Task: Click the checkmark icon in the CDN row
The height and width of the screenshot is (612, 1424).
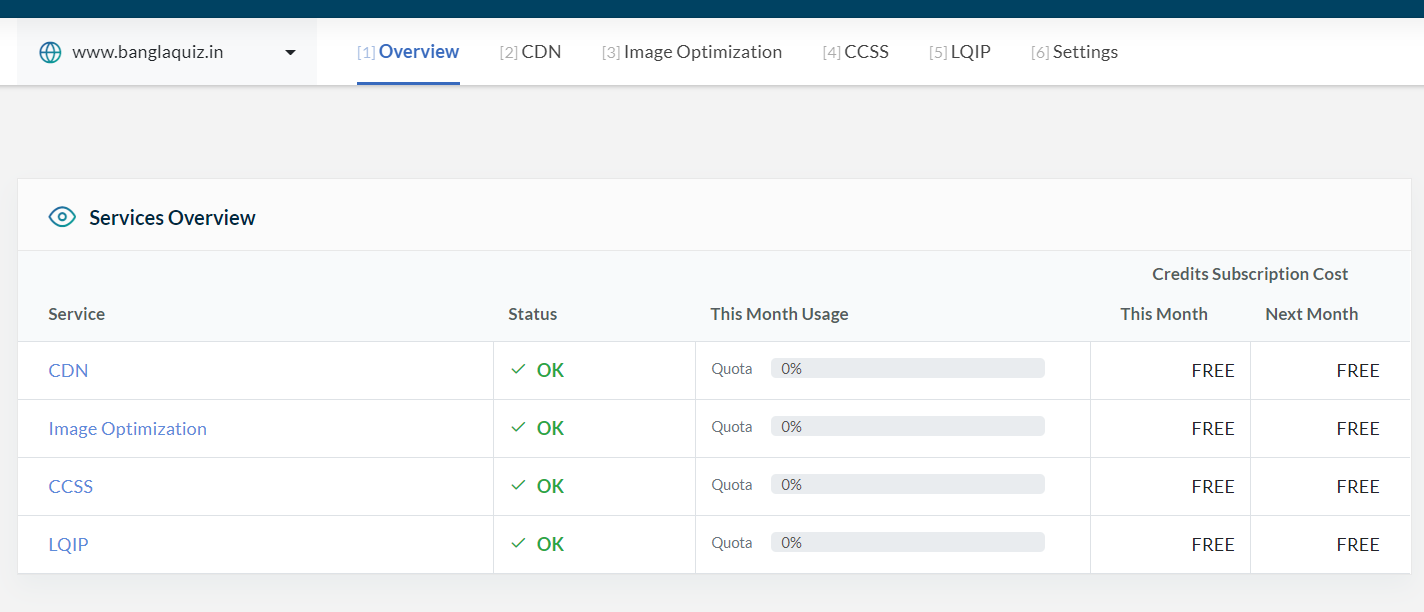Action: [518, 369]
